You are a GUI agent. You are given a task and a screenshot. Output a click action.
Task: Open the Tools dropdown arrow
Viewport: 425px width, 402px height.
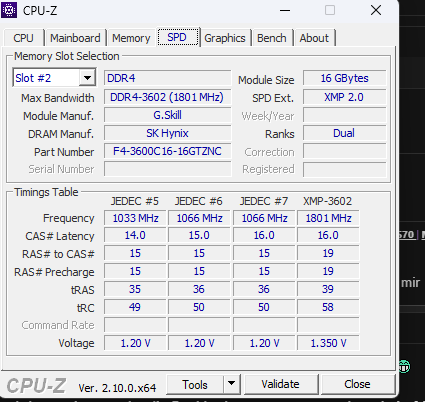(231, 384)
